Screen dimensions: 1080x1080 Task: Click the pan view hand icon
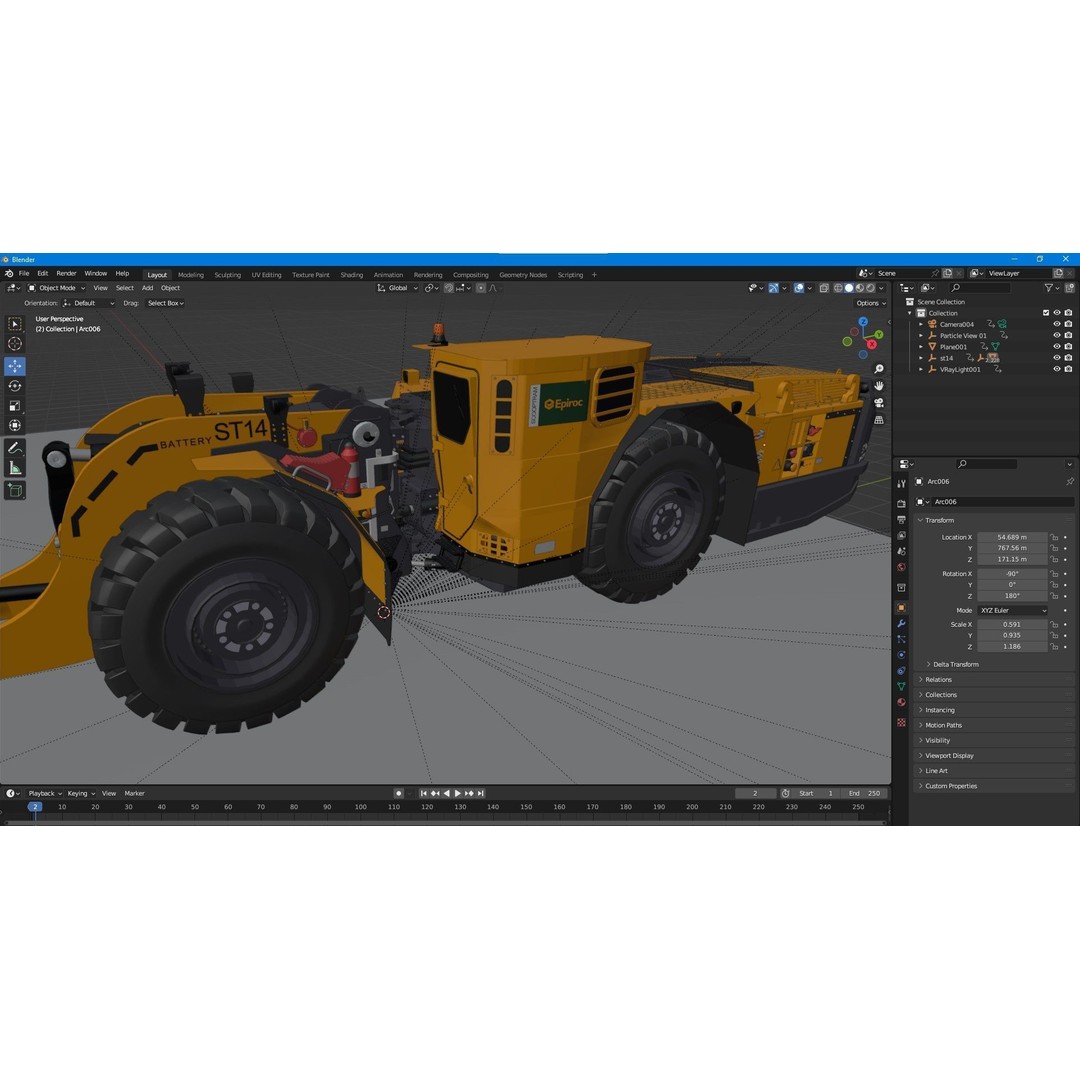pyautogui.click(x=879, y=386)
